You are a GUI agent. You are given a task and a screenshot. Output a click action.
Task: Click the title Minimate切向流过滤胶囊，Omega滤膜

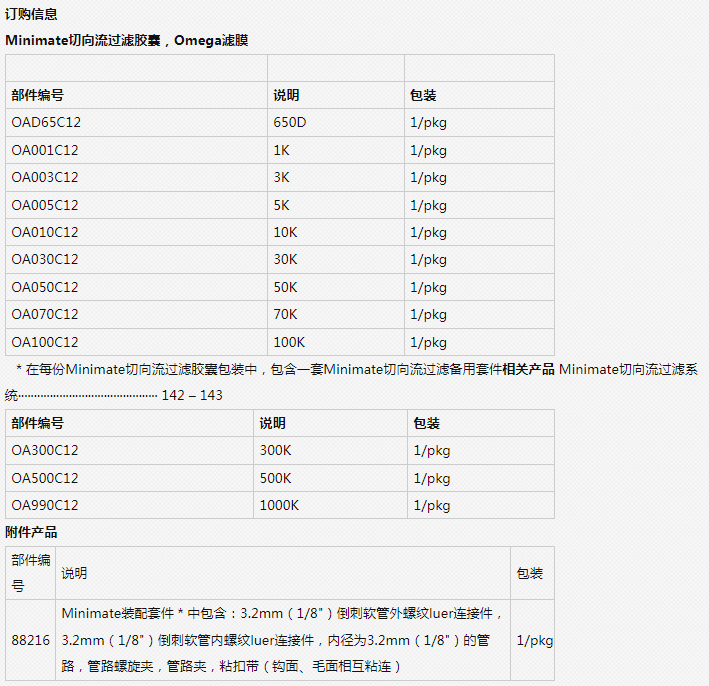(127, 40)
